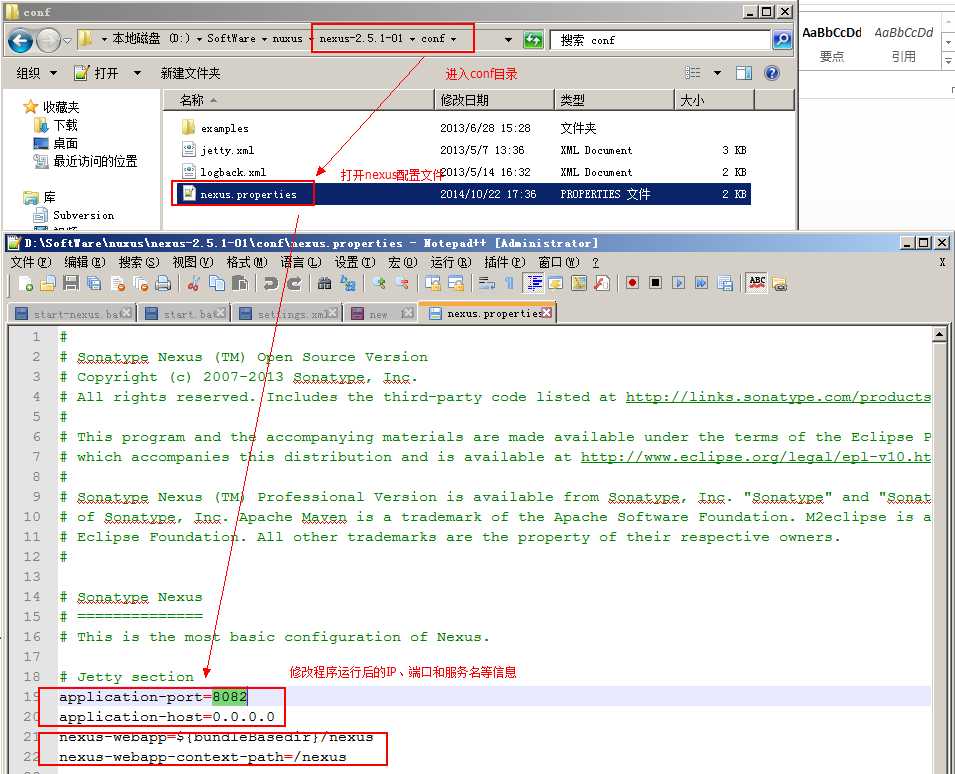Screen dimensions: 955x774
Task: Click the Undo arrow icon
Action: point(271,283)
